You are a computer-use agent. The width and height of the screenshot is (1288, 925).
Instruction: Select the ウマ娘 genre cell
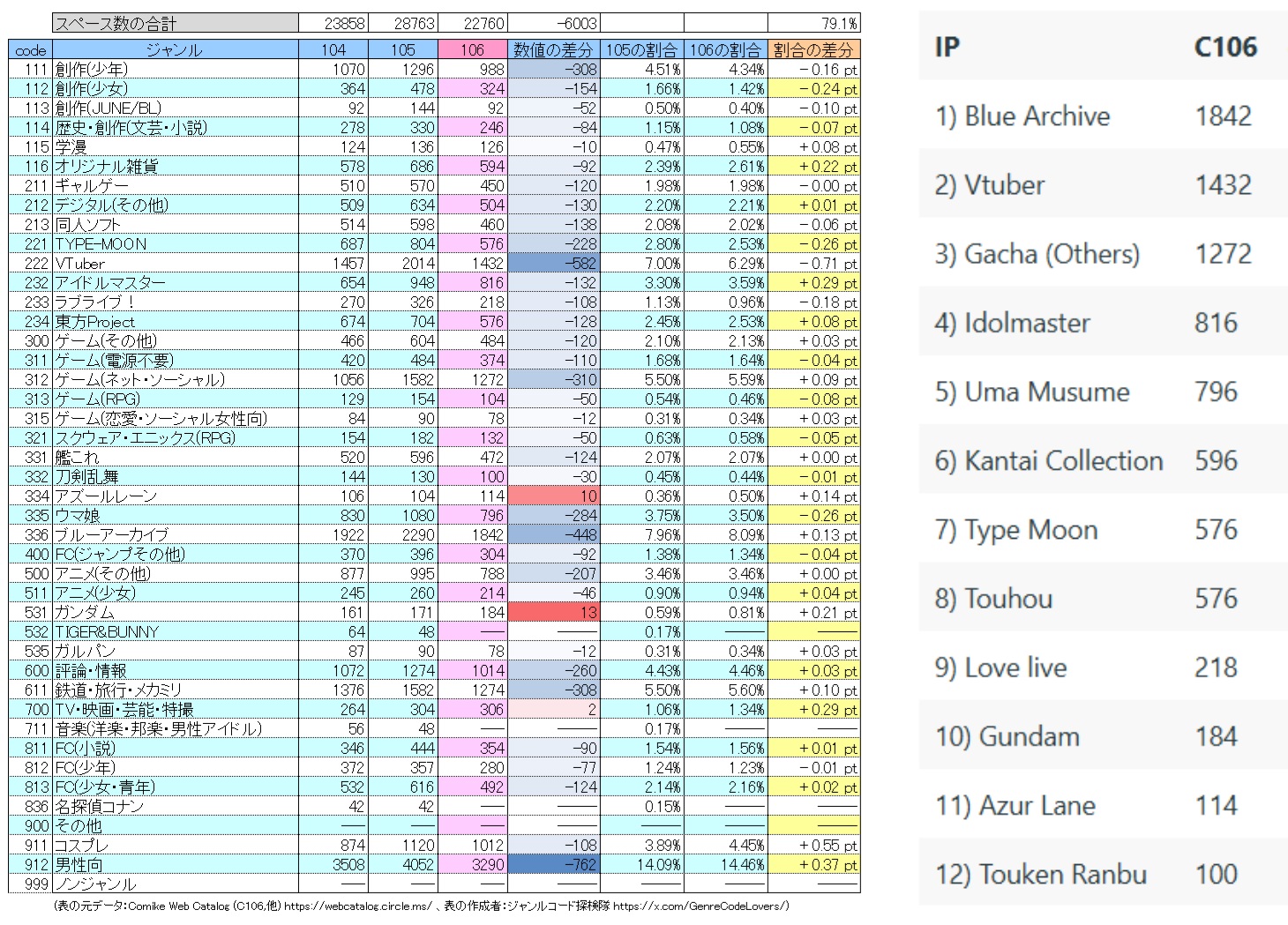point(175,515)
